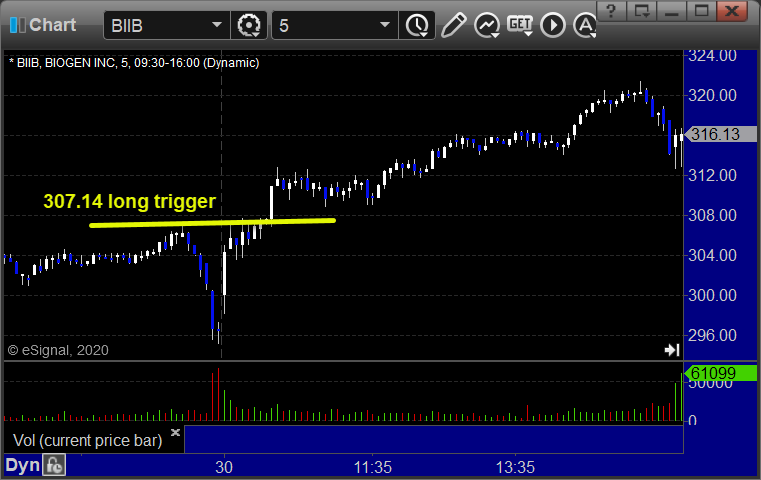Click the BIIB, BIOGEN INC chart title text
Screen dimensions: 761x480
pos(134,63)
